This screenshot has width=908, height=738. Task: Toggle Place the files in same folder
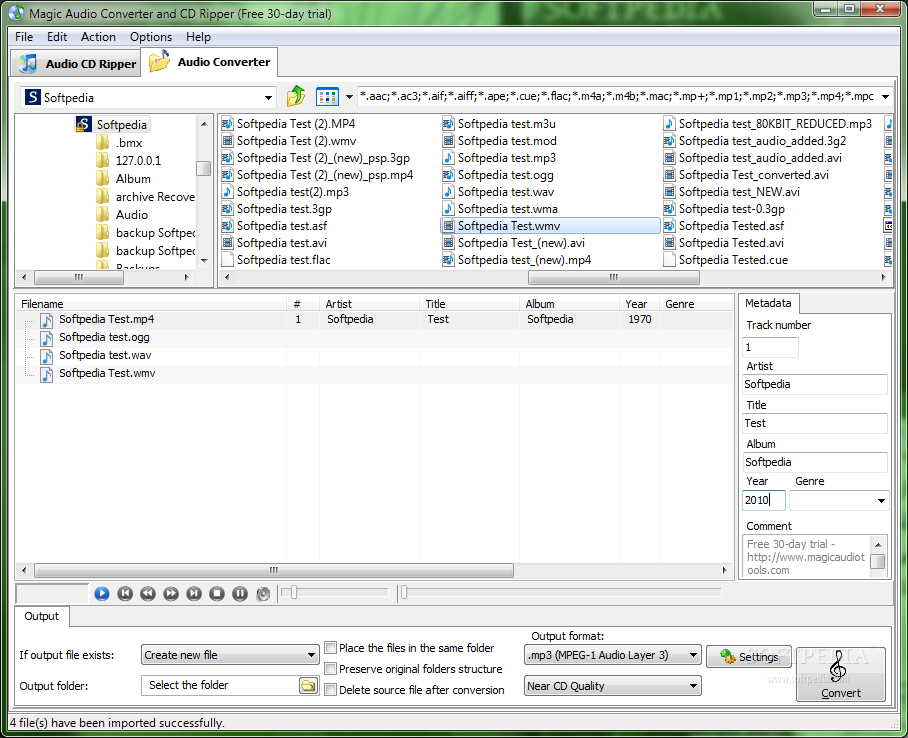[x=331, y=648]
